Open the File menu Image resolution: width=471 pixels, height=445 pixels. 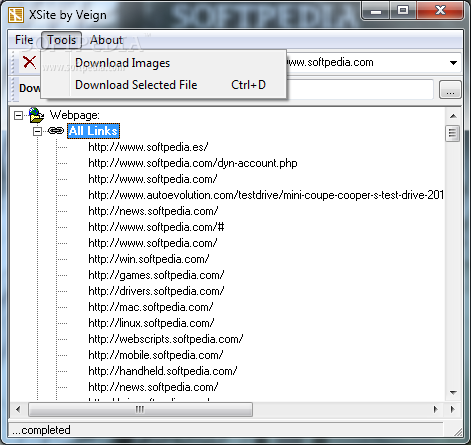point(24,40)
